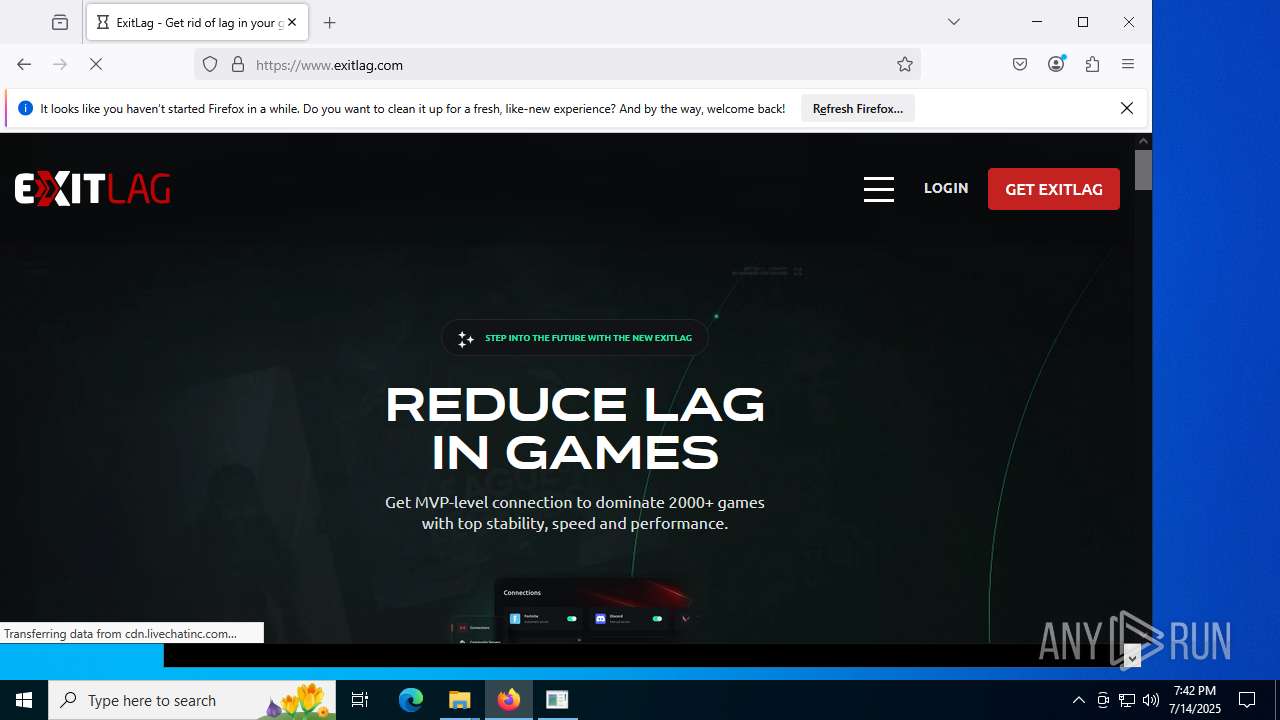Click the REDUCE LAG IN GAMES heading
This screenshot has width=1280, height=720.
point(575,429)
